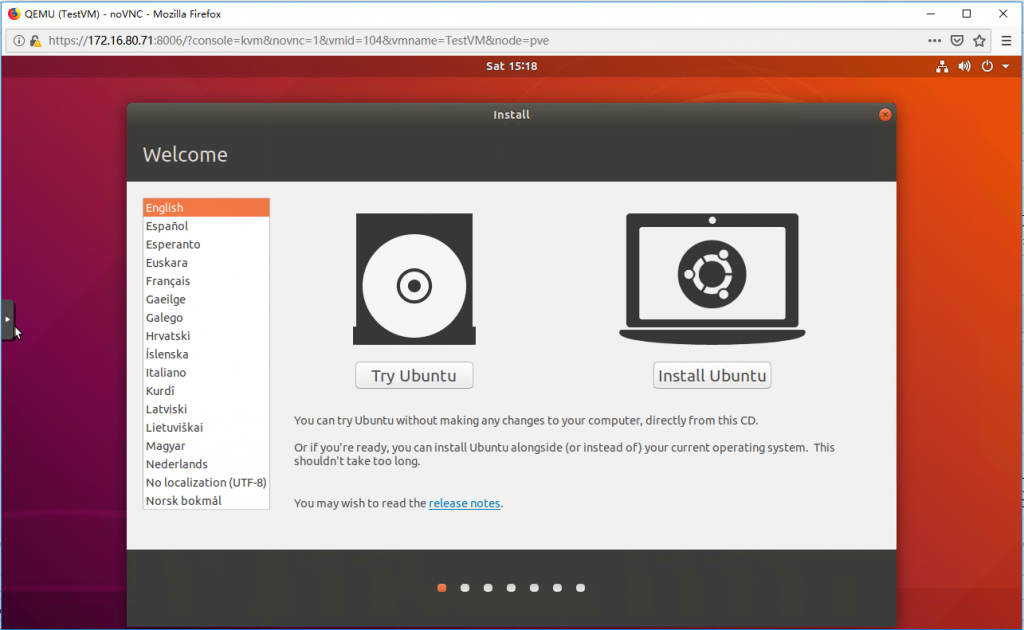
Task: Click the Firefox address bar URL
Action: point(298,40)
